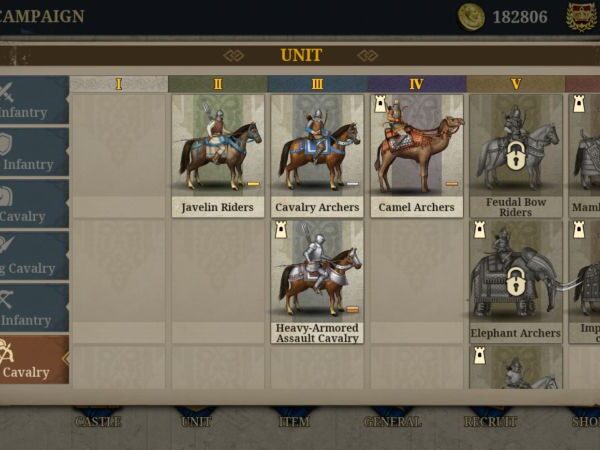Click the gold coin currency icon
This screenshot has height=450, width=600.
pos(471,16)
